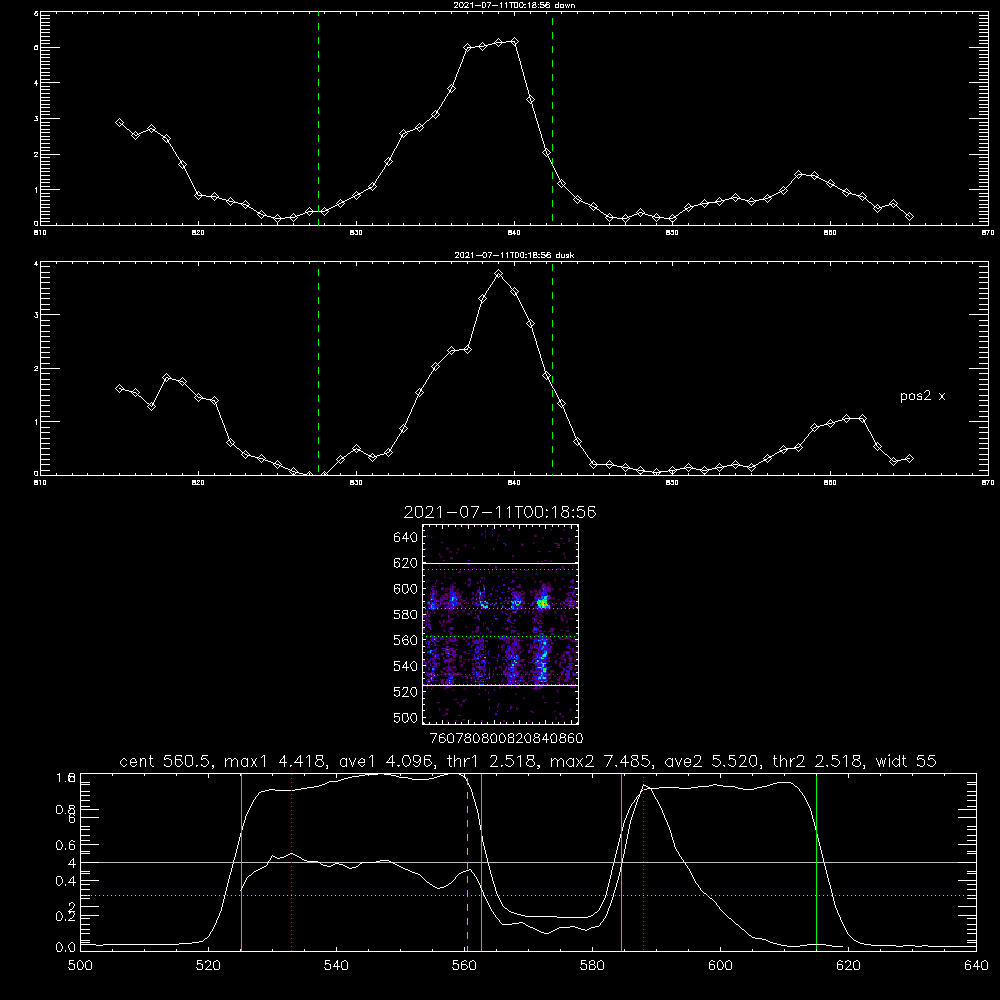The height and width of the screenshot is (1000, 1000).
Task: Click the highest diamond marker in the dusk plot
Action: (499, 274)
